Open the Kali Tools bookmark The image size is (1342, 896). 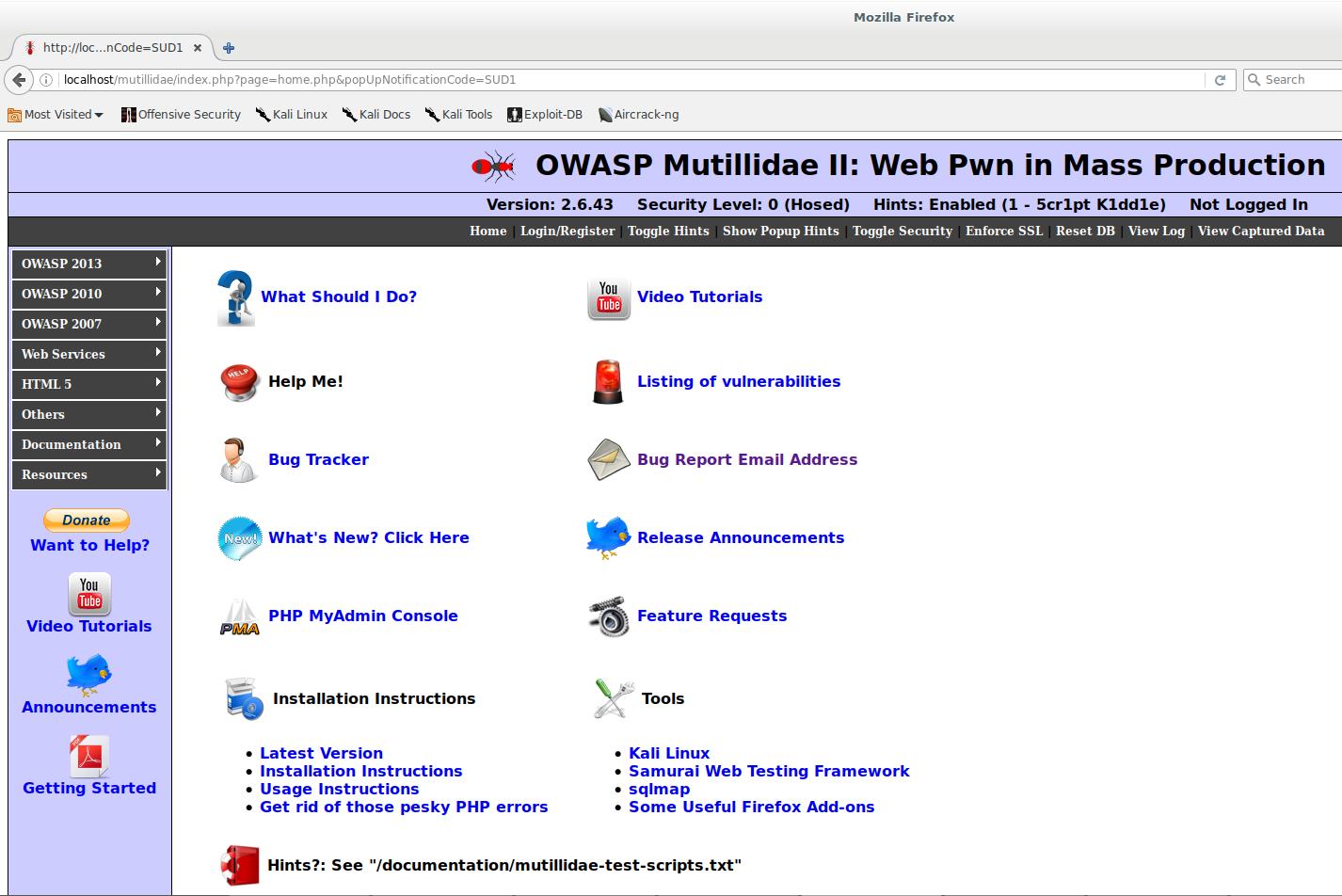click(458, 115)
